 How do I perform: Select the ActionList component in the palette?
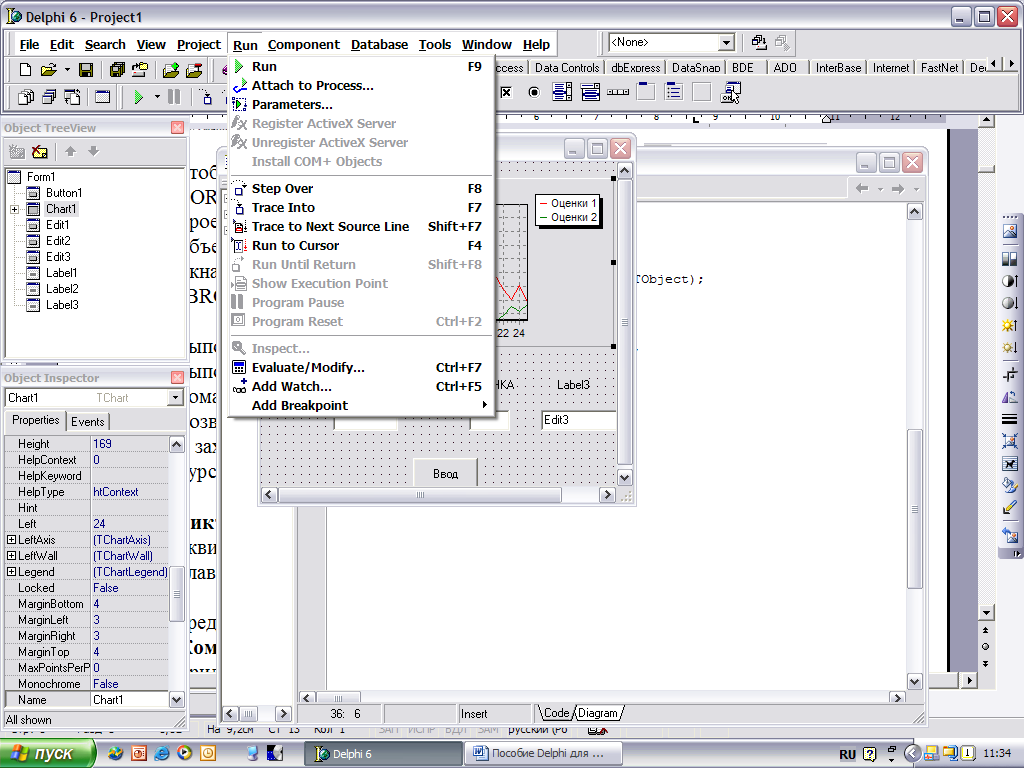click(730, 92)
